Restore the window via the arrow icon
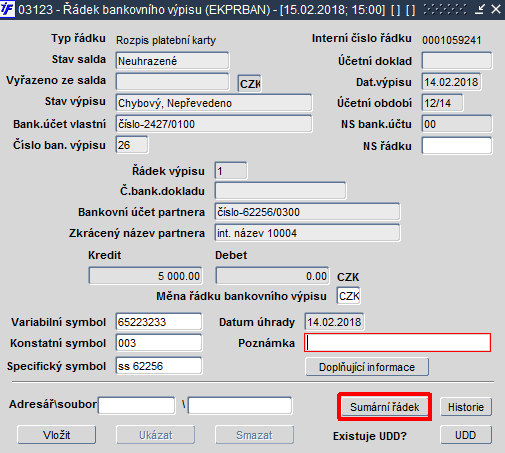This screenshot has height=453, width=505. (479, 9)
